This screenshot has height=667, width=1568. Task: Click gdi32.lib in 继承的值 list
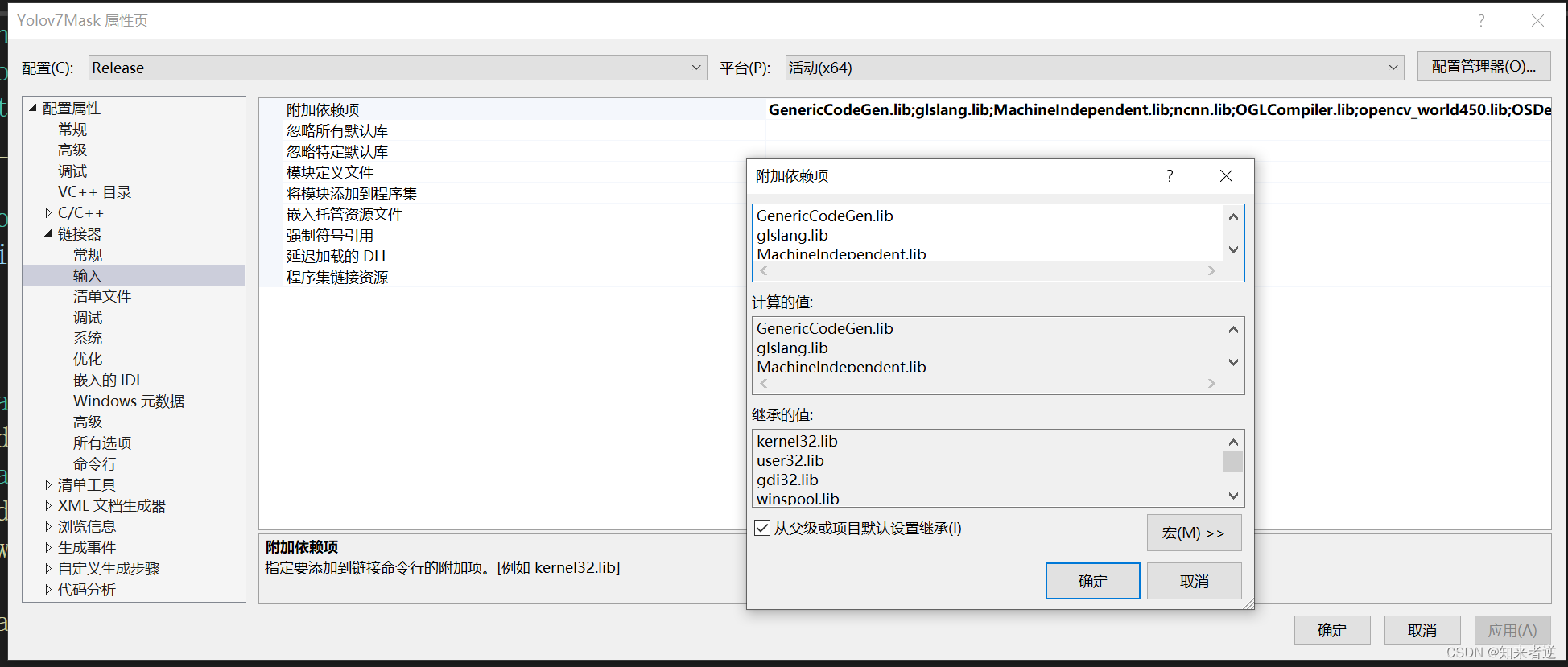pyautogui.click(x=787, y=480)
